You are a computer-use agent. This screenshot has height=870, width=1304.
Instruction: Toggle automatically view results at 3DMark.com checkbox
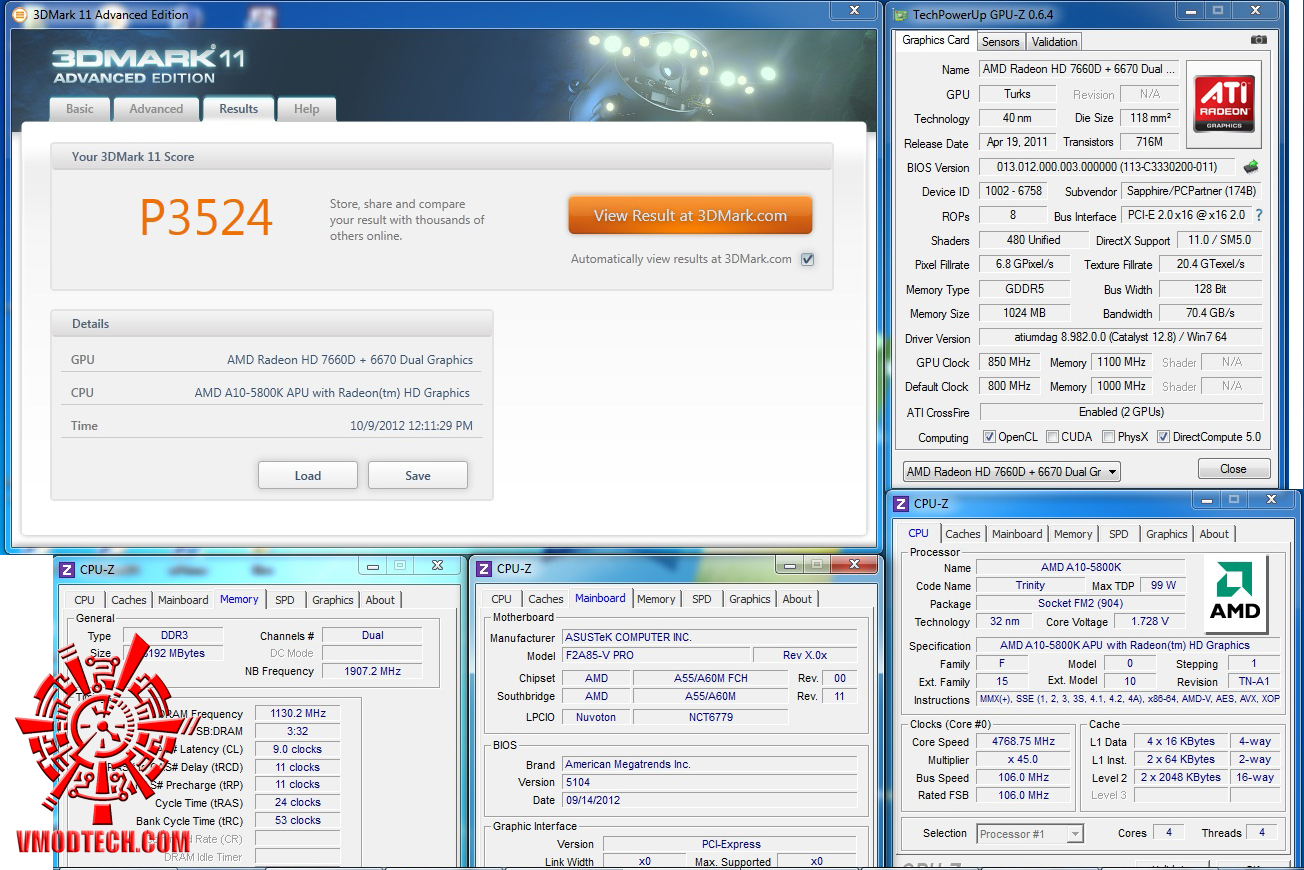(808, 259)
